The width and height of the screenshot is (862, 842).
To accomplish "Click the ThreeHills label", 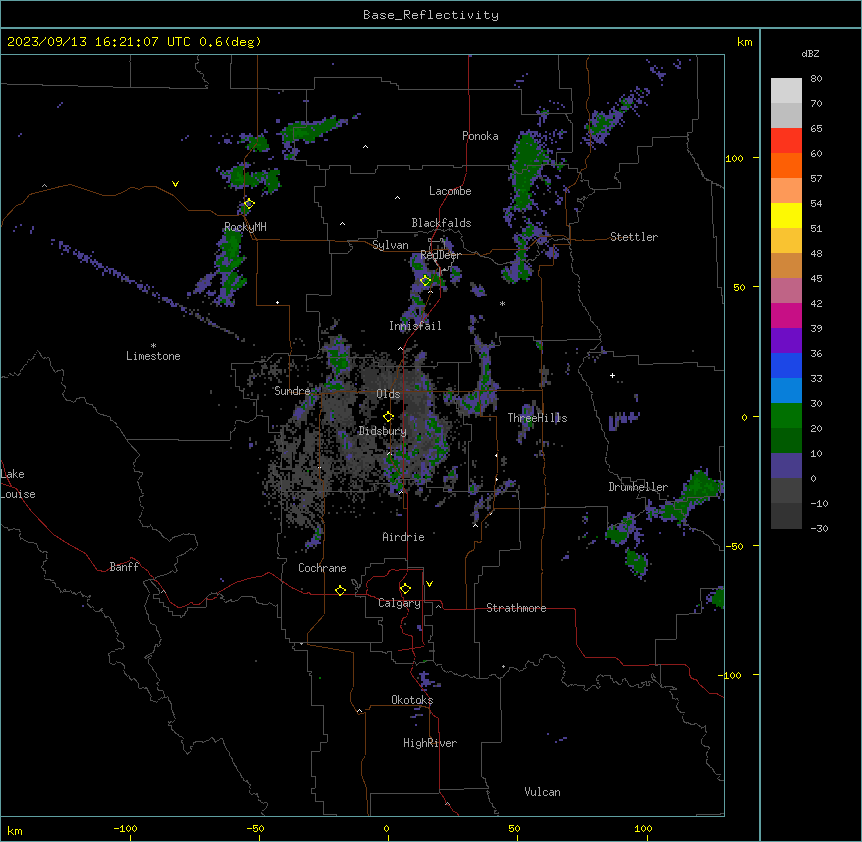I will click(537, 418).
